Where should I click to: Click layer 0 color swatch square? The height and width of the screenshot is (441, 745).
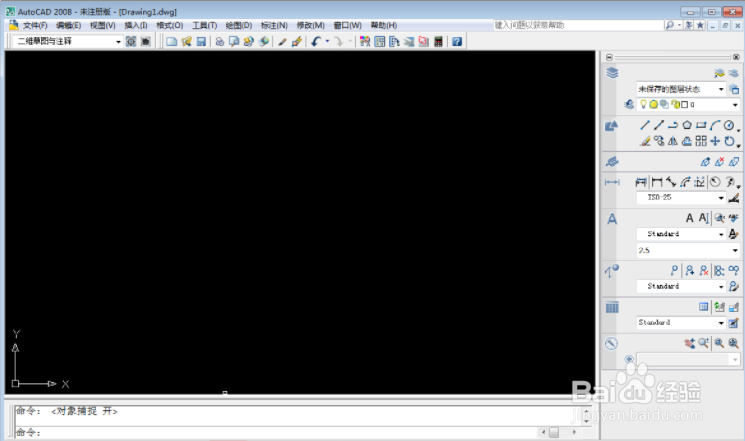tap(684, 105)
